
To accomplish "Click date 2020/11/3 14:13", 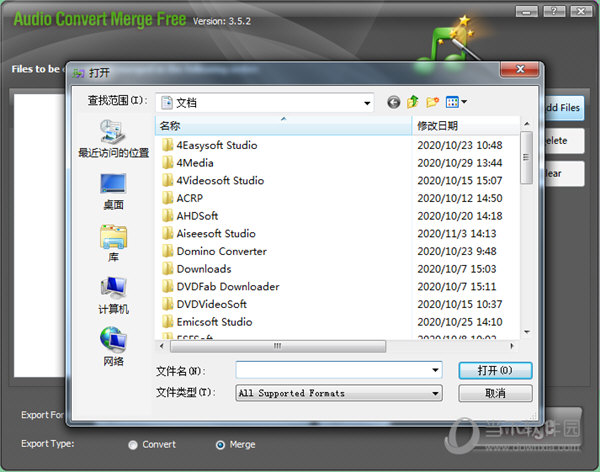I will click(457, 234).
